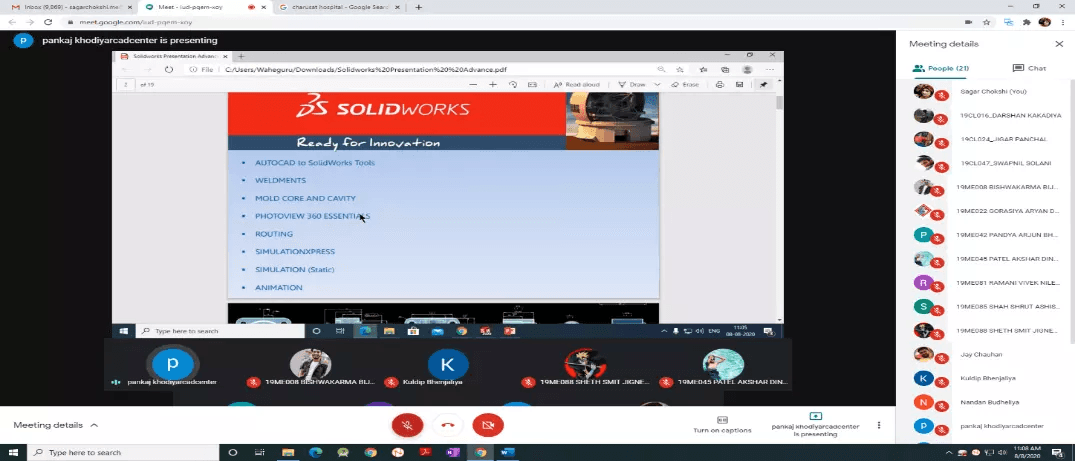
Task: Open File Explorer from the local taskbar
Action: 288,453
